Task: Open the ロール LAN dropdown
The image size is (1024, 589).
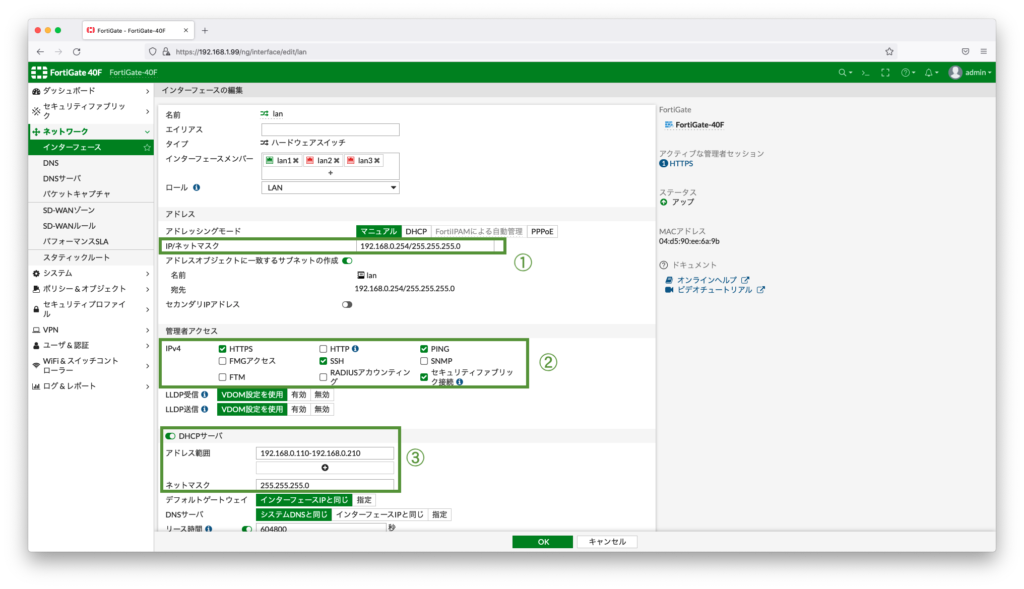Action: click(330, 187)
